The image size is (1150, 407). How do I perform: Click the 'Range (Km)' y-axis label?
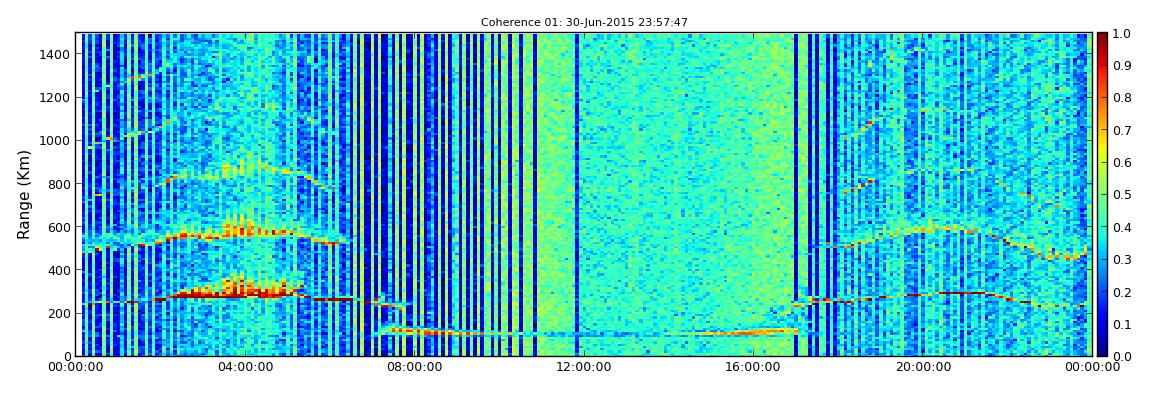24,194
